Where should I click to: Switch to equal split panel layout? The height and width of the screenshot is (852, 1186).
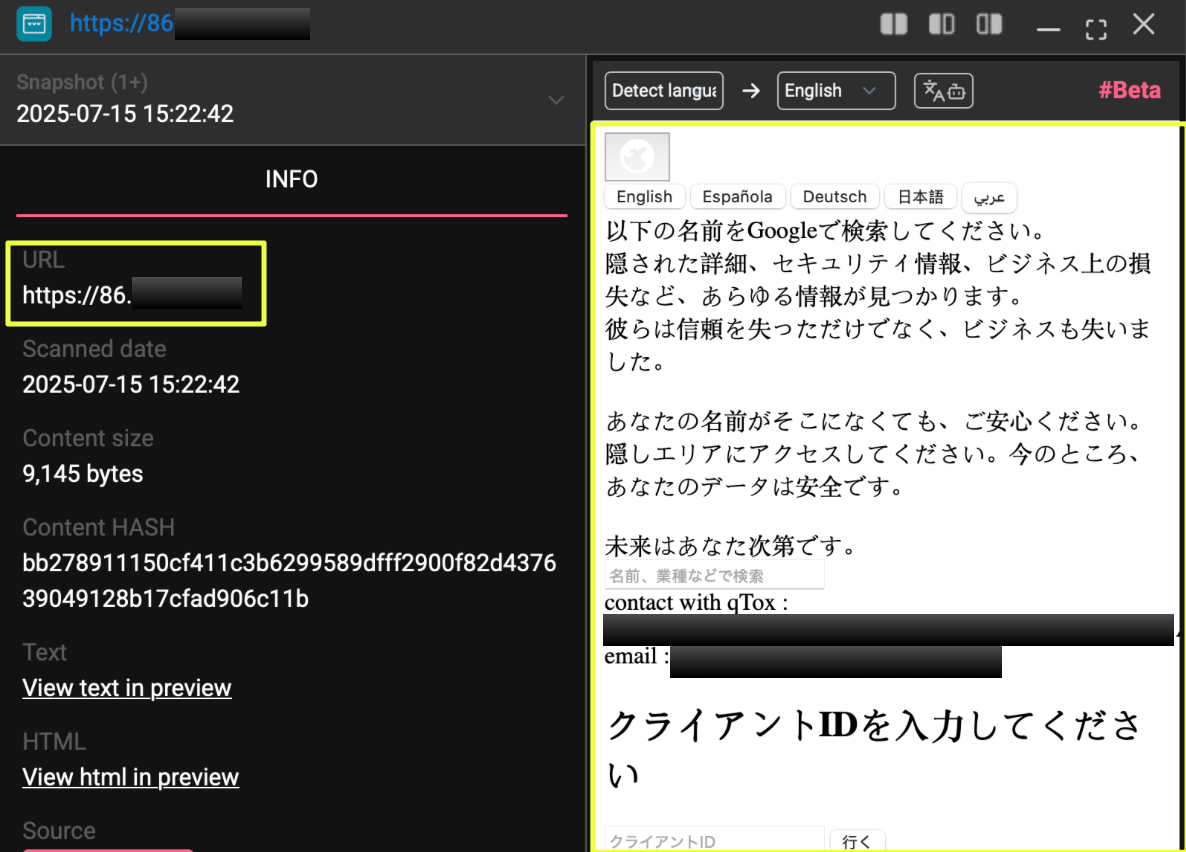click(x=893, y=24)
